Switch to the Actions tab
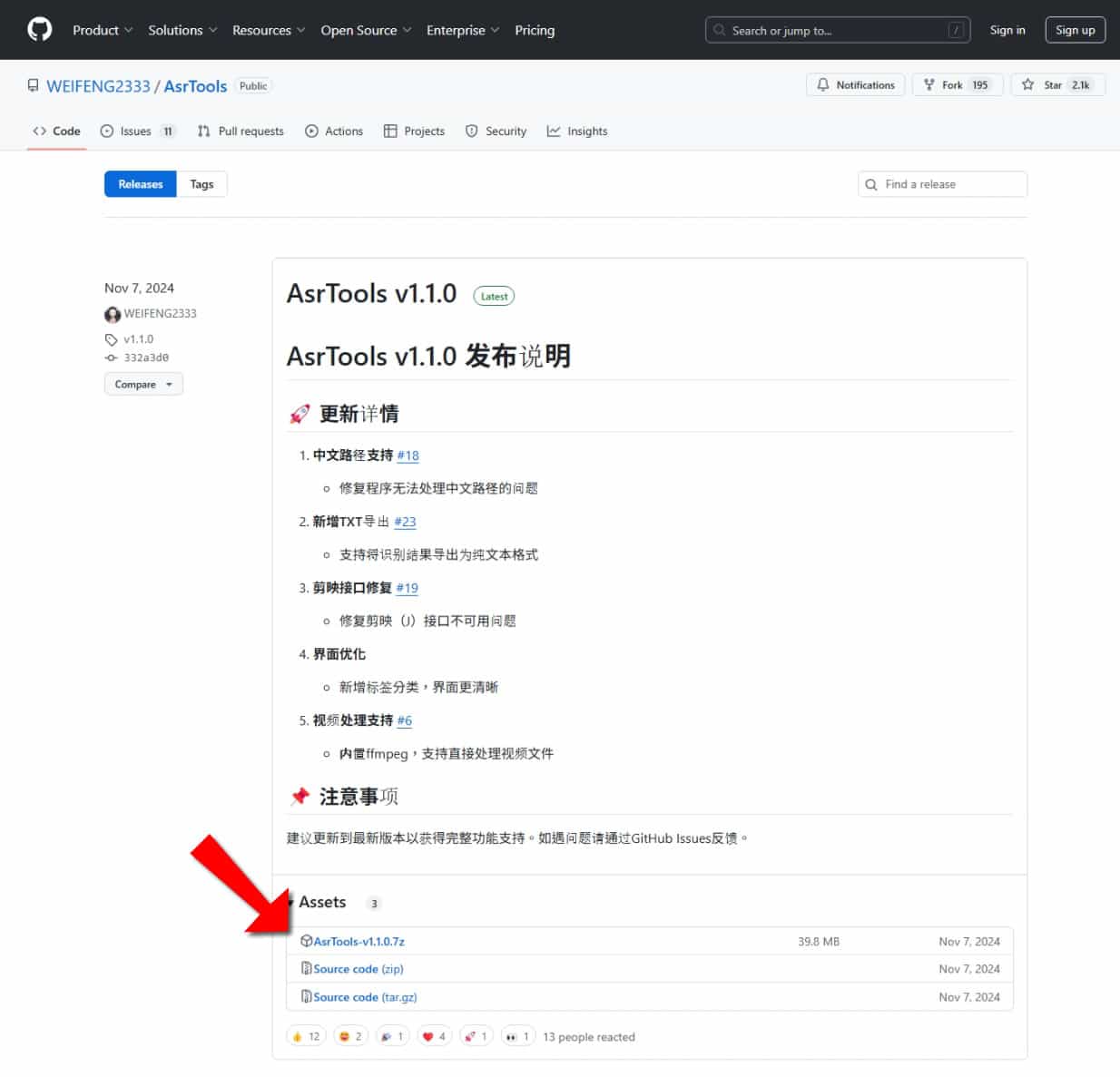Image resolution: width=1120 pixels, height=1077 pixels. coord(334,132)
